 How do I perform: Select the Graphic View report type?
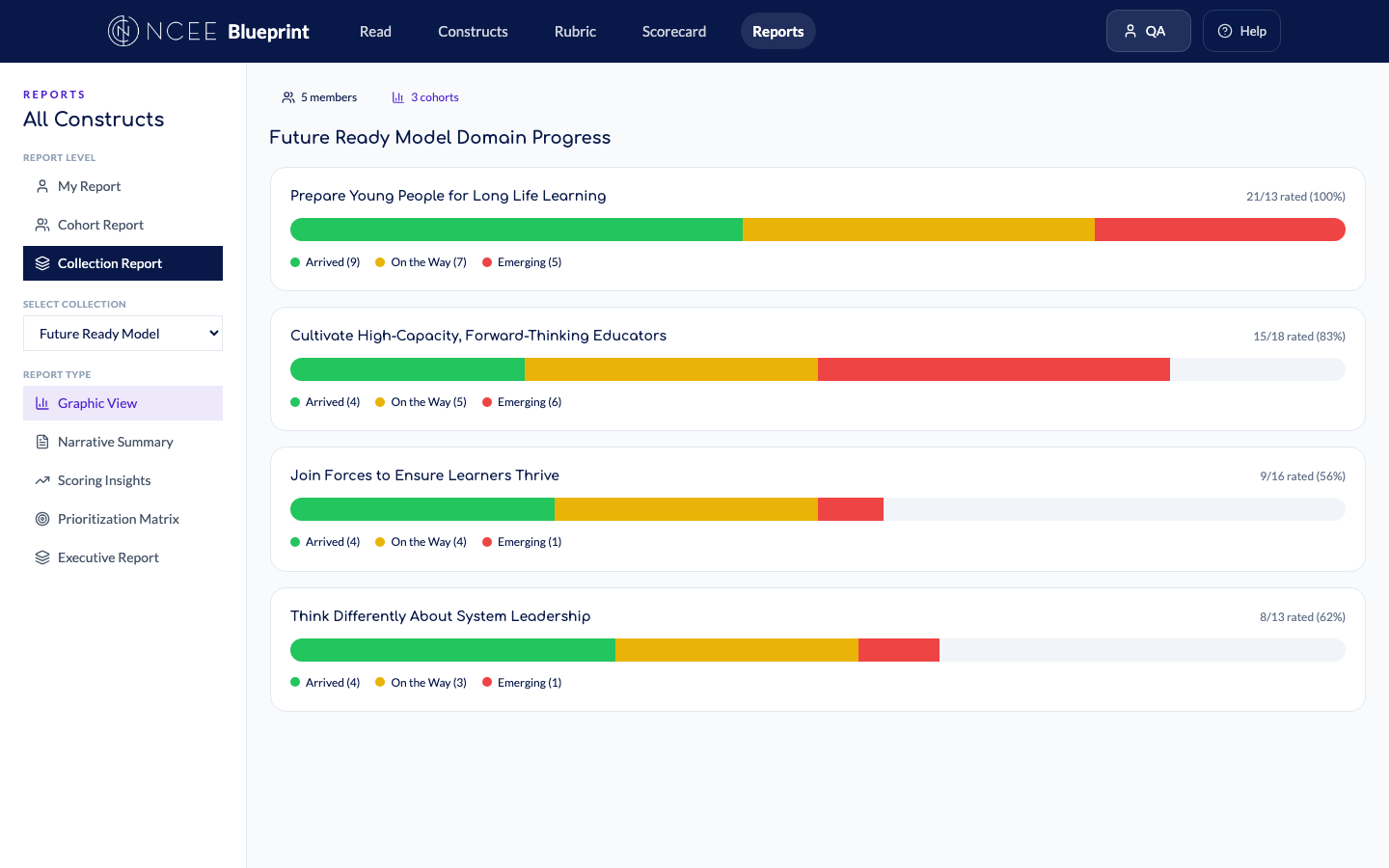coord(97,403)
